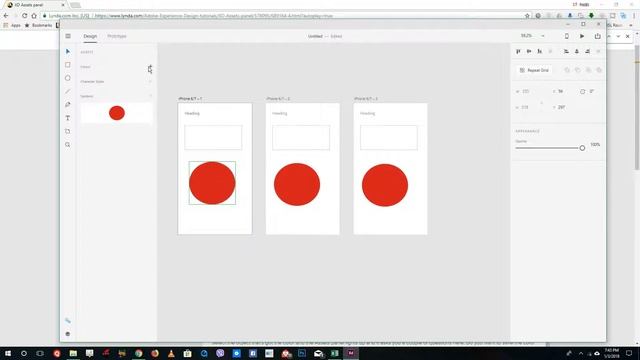Screen dimensions: 640x360
Task: Select the Text tool
Action: pos(68,118)
